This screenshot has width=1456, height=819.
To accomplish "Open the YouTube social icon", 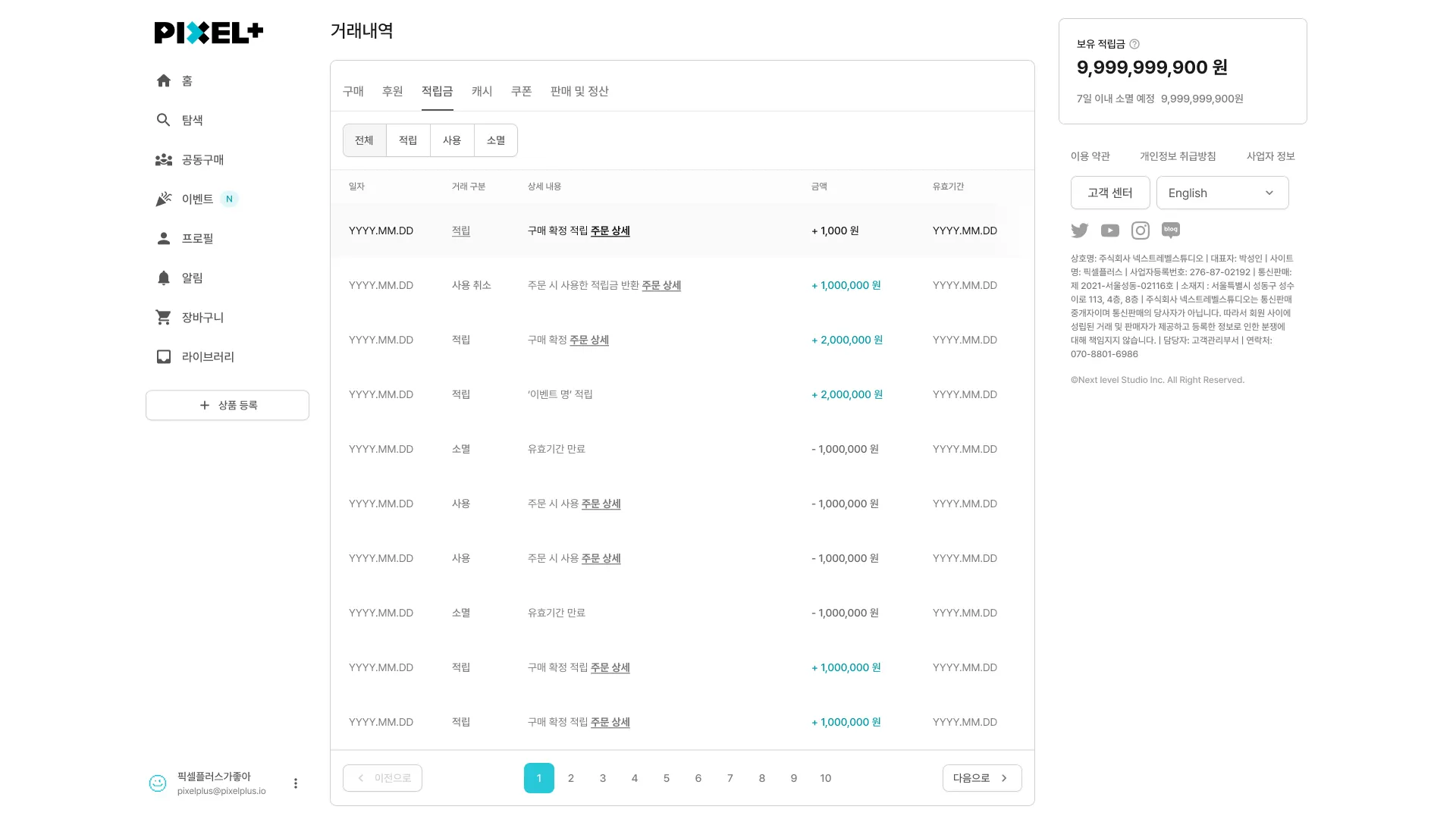I will pos(1109,231).
